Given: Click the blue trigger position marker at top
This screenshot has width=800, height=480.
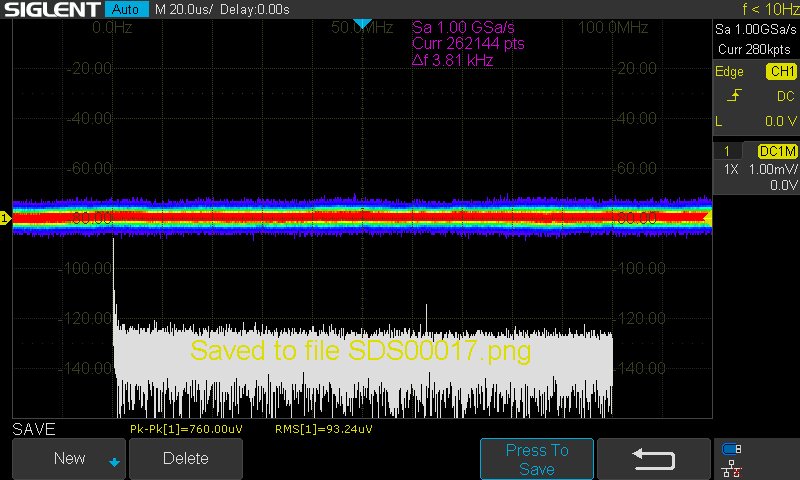Looking at the screenshot, I should point(362,23).
